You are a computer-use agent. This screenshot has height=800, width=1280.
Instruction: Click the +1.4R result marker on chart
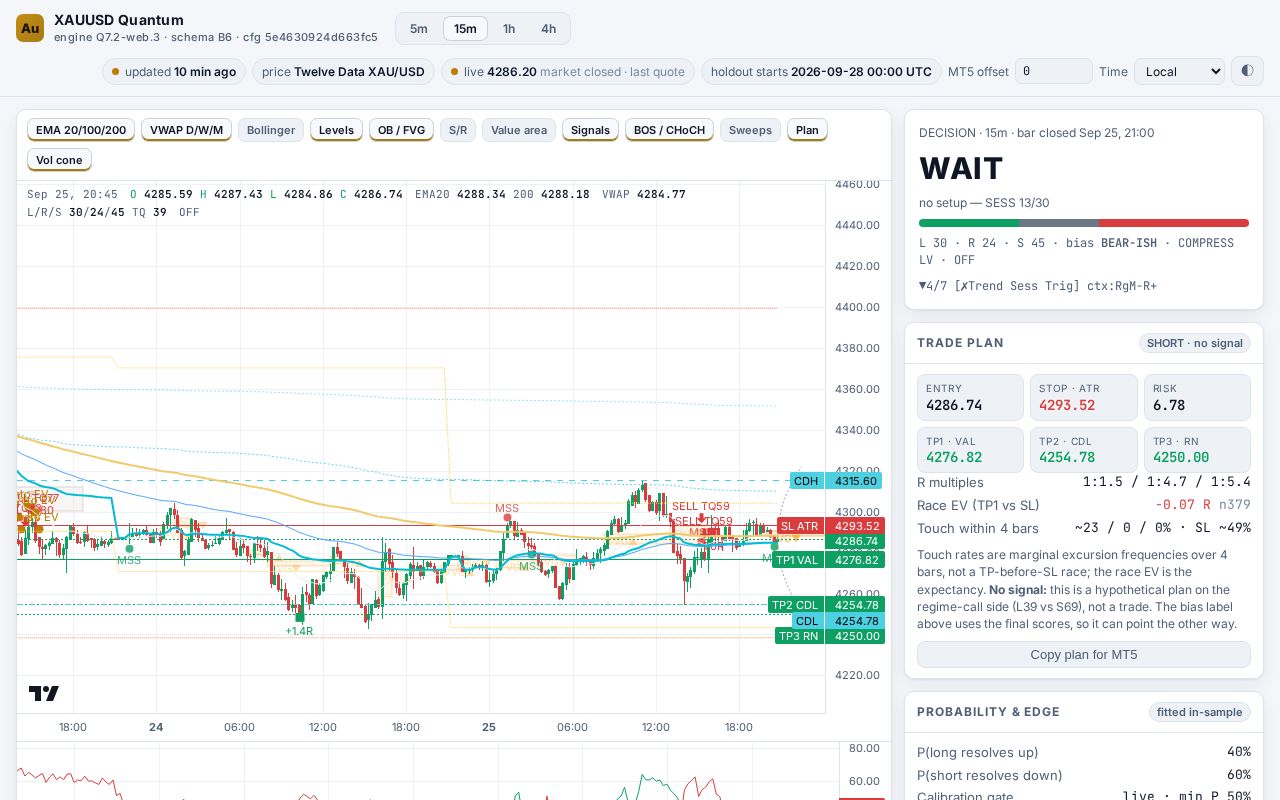coord(299,631)
